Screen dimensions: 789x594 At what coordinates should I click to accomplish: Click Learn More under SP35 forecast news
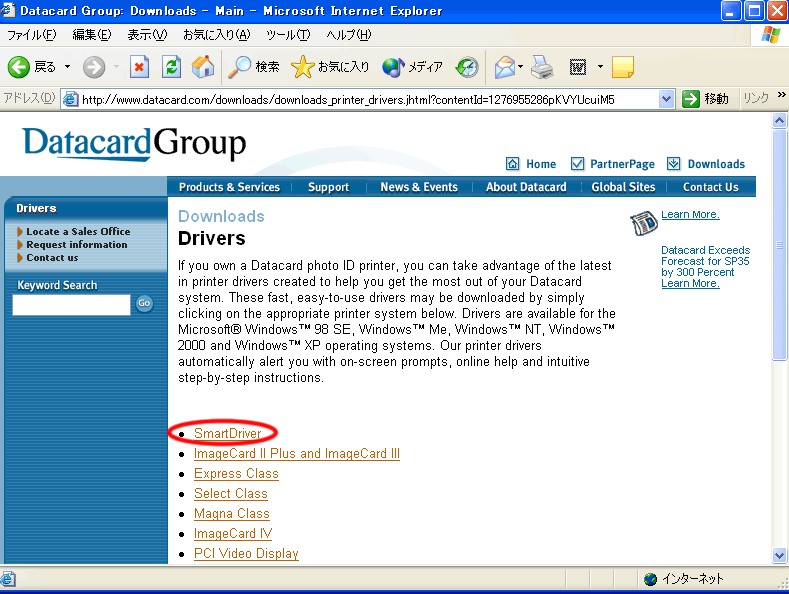pos(690,283)
